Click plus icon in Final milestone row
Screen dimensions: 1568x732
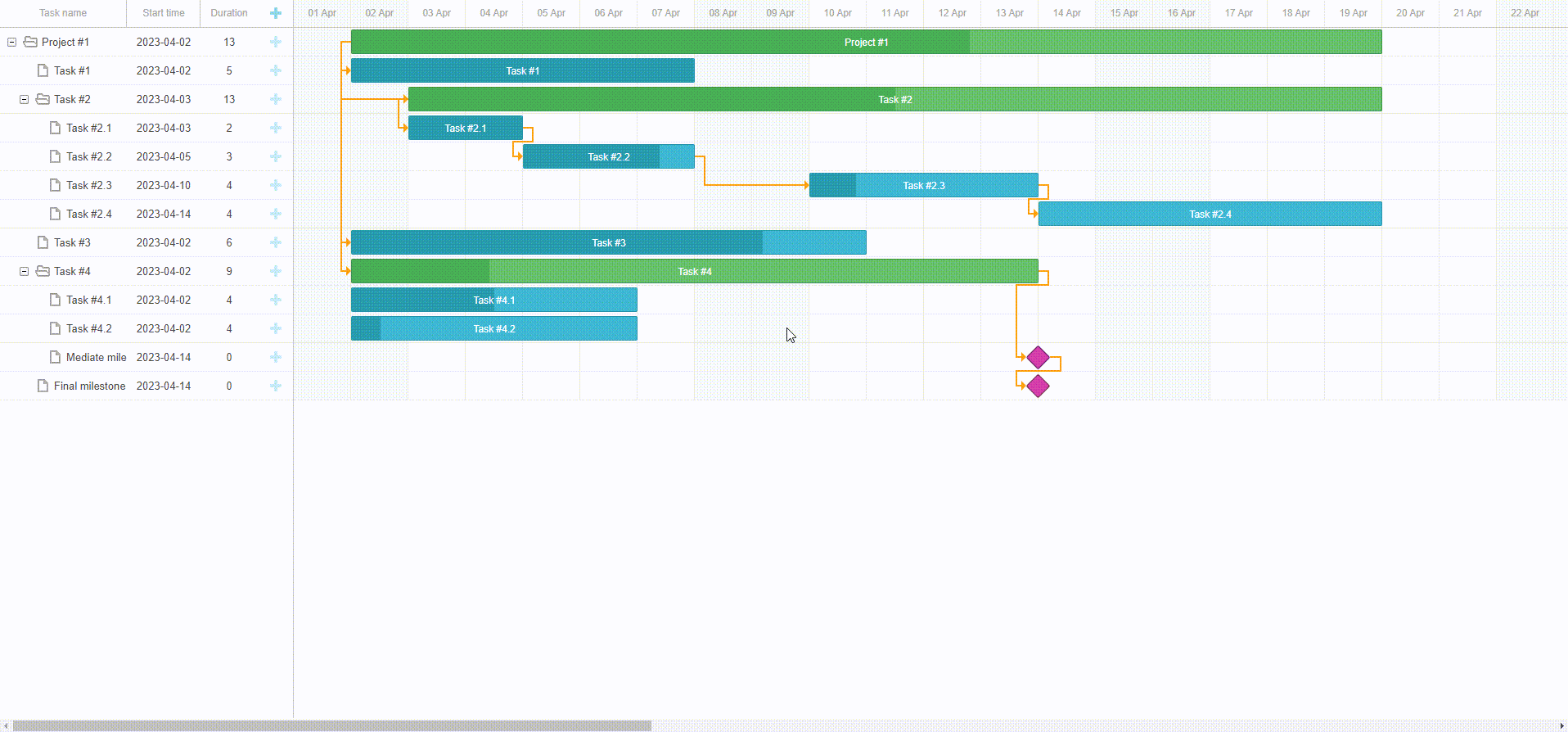pyautogui.click(x=276, y=386)
